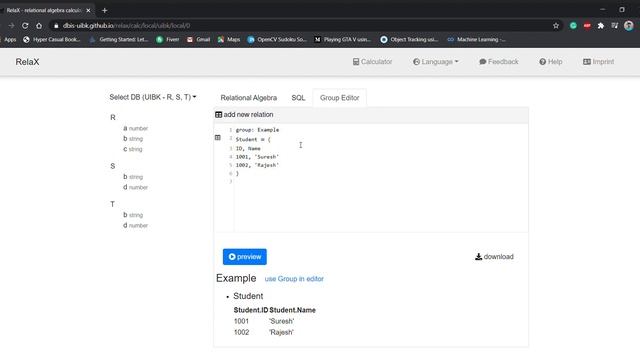Click use Group in editor link
640x360 pixels.
294,279
